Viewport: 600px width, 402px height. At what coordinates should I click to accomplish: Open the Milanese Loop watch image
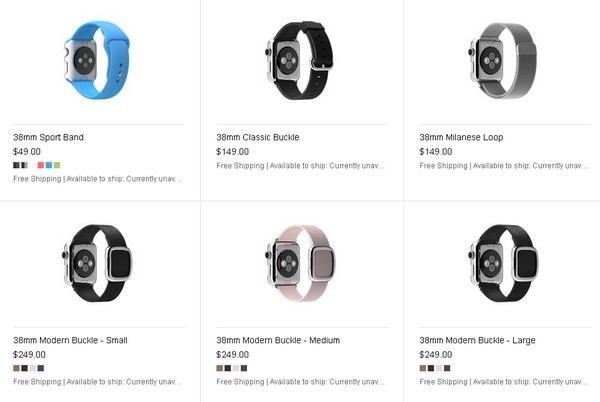pyautogui.click(x=503, y=60)
